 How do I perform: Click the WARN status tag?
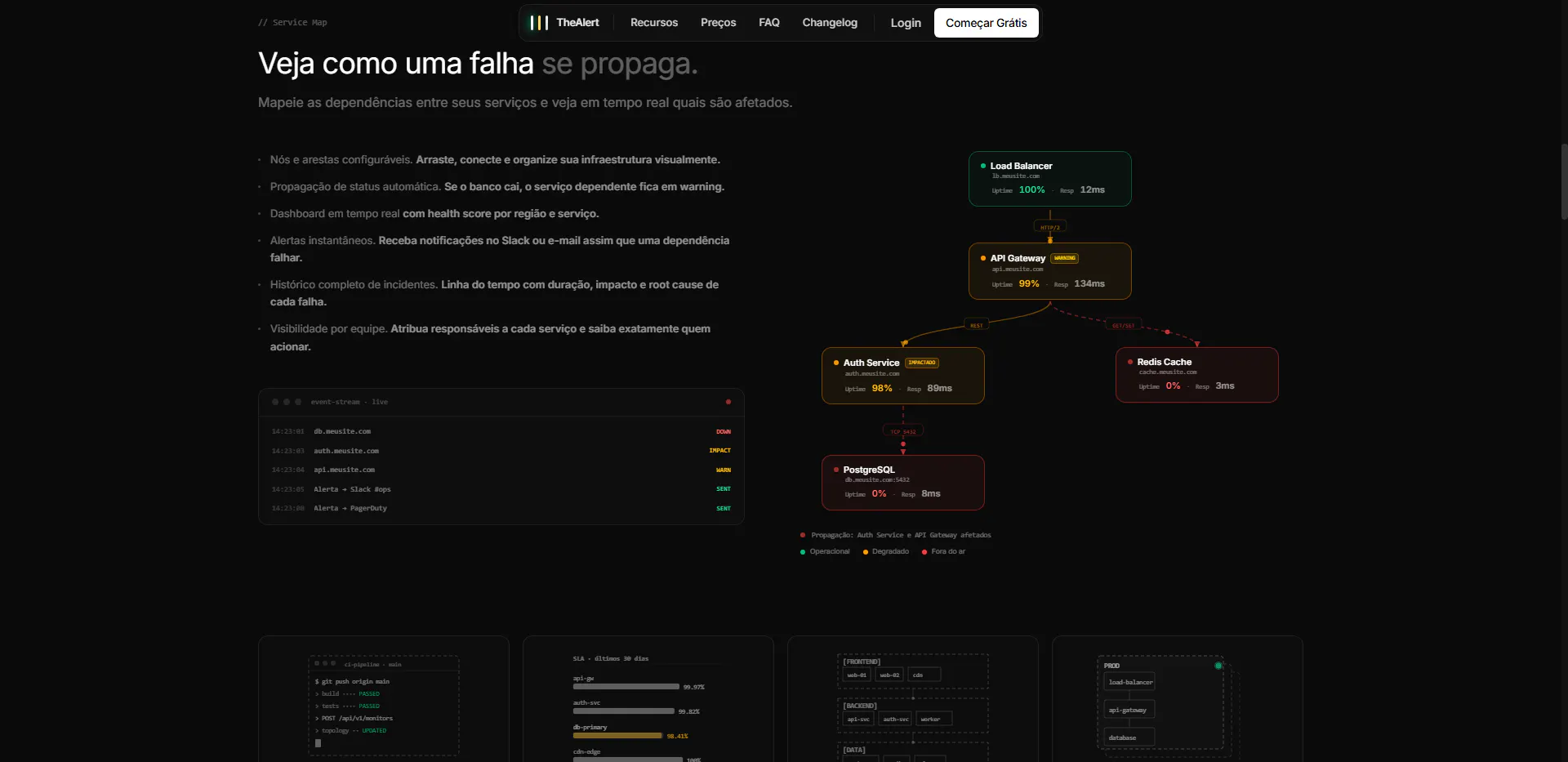pyautogui.click(x=724, y=470)
